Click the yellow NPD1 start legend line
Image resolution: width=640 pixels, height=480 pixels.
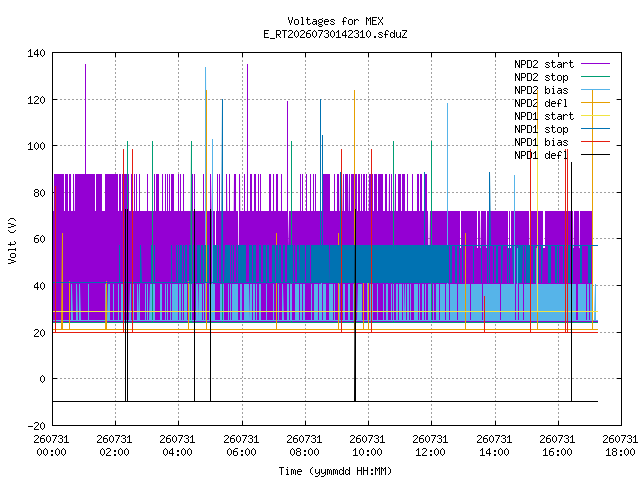click(x=595, y=116)
